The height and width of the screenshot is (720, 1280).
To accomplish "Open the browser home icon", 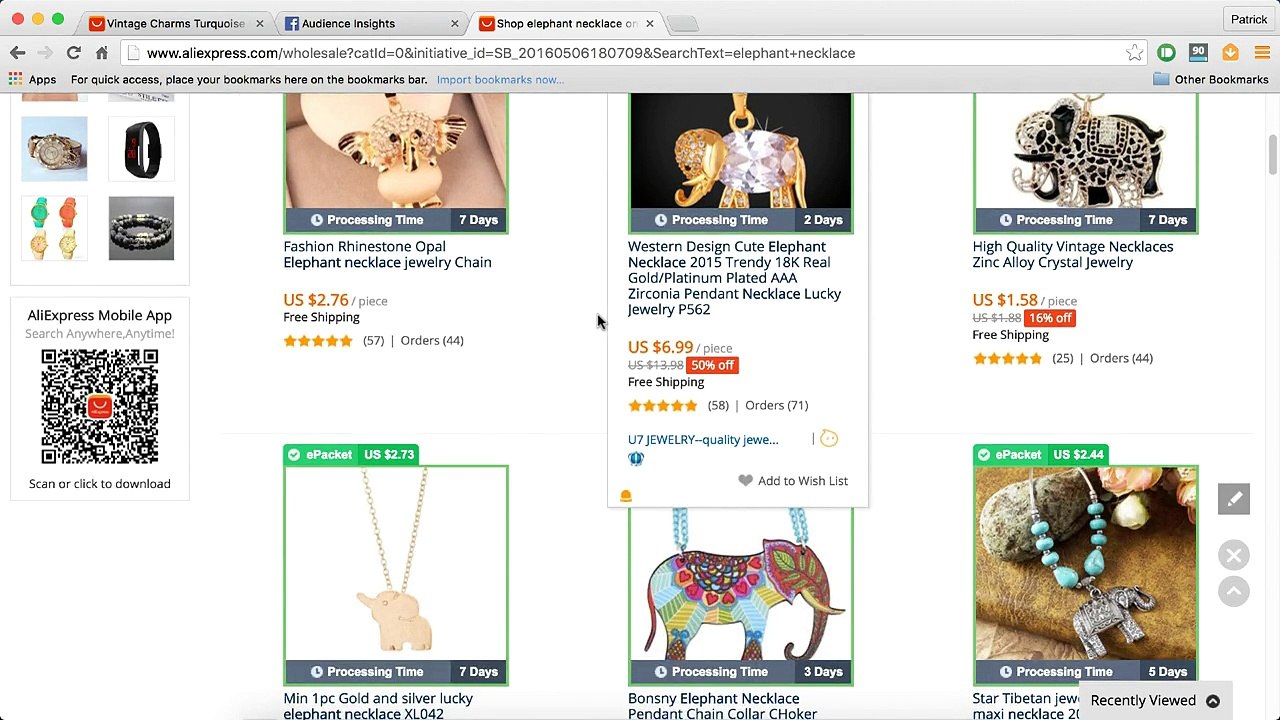I will tap(101, 53).
